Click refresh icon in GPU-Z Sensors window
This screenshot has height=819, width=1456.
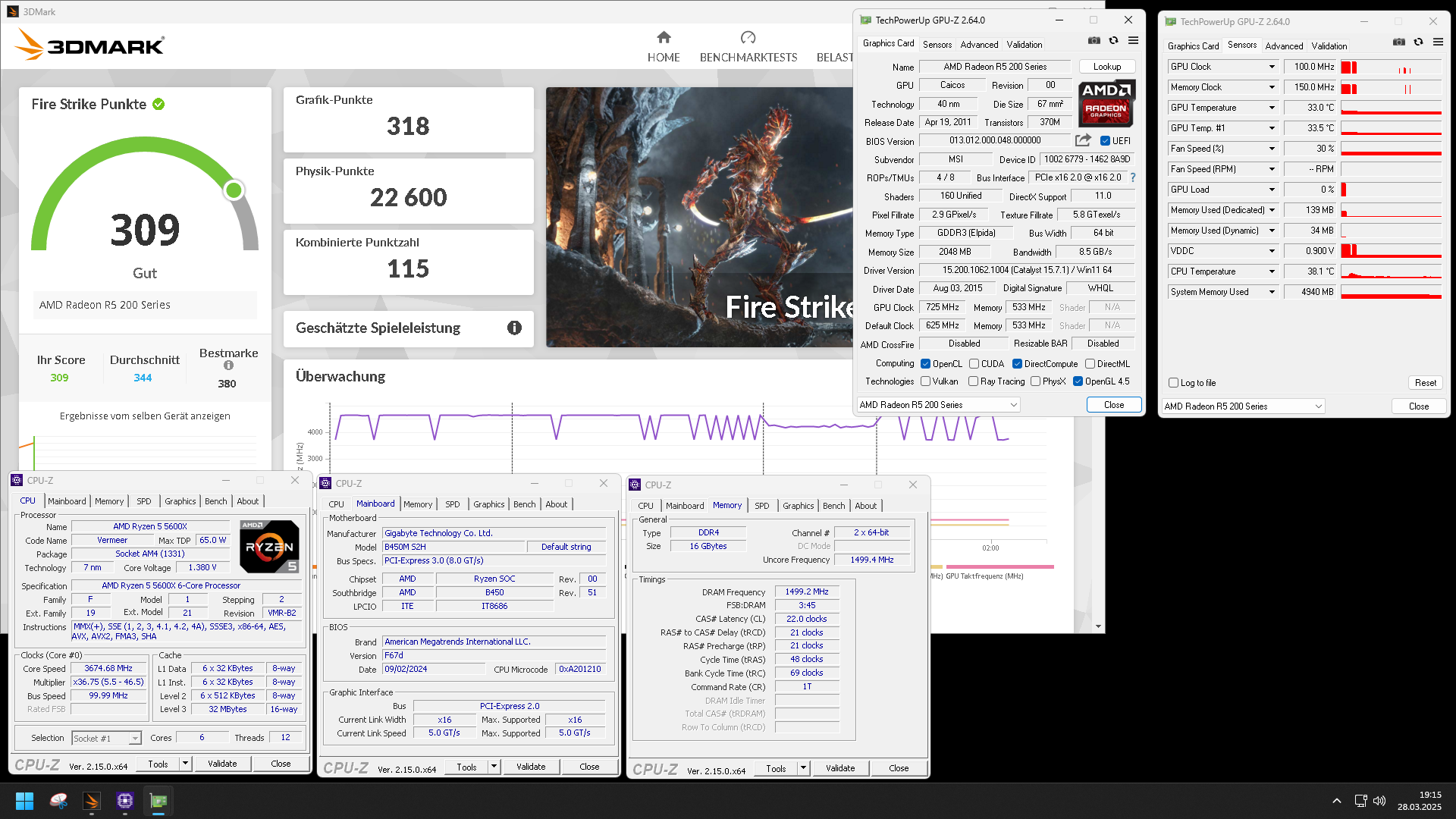1418,42
